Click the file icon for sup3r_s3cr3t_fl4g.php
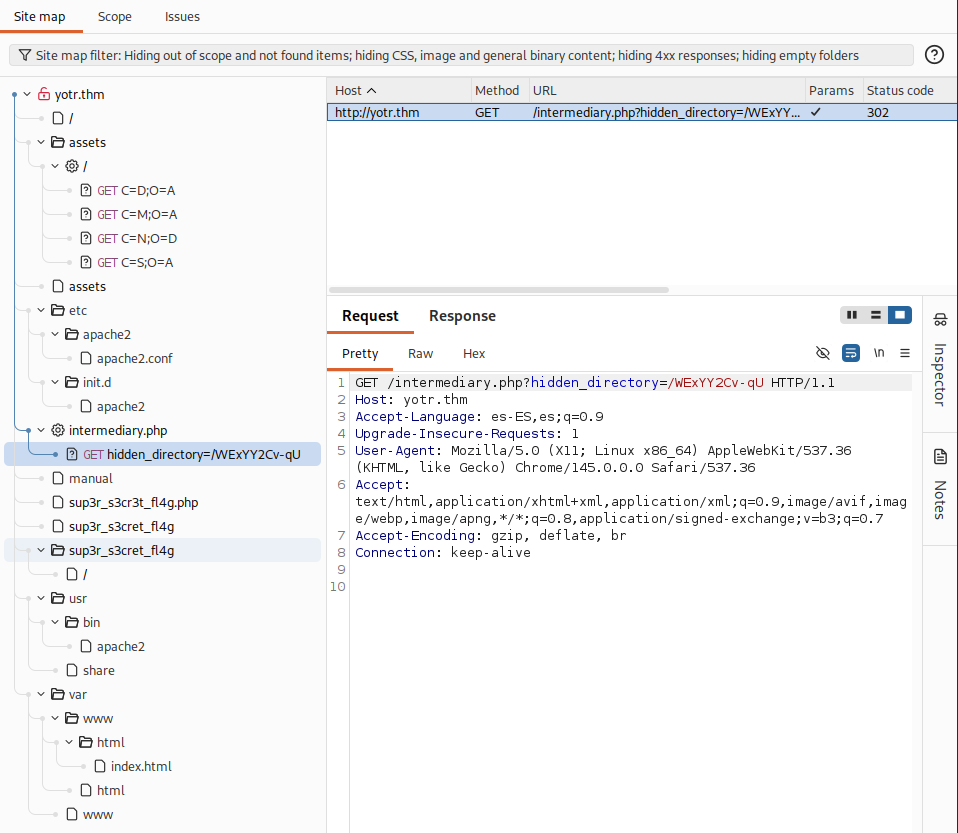 click(x=57, y=502)
